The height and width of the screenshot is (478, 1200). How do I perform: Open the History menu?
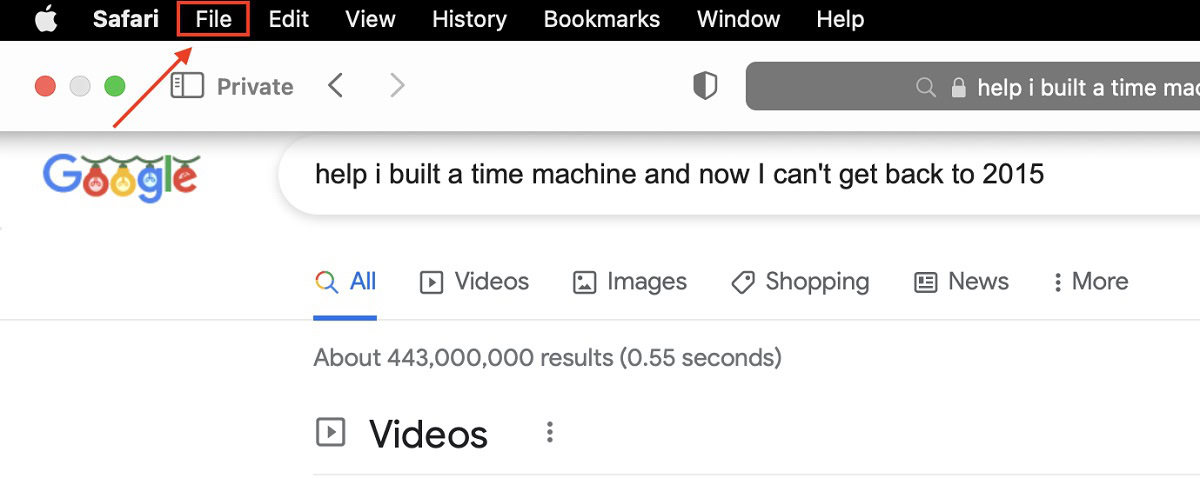click(469, 19)
